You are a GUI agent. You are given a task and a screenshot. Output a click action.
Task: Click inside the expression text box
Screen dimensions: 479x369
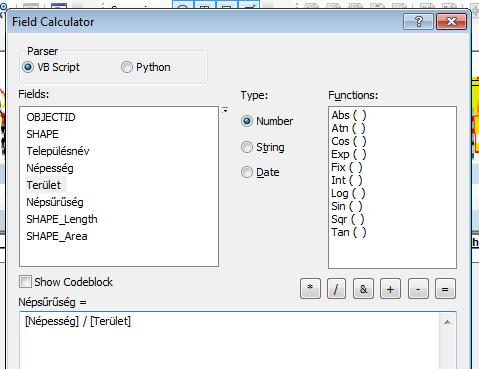230,340
